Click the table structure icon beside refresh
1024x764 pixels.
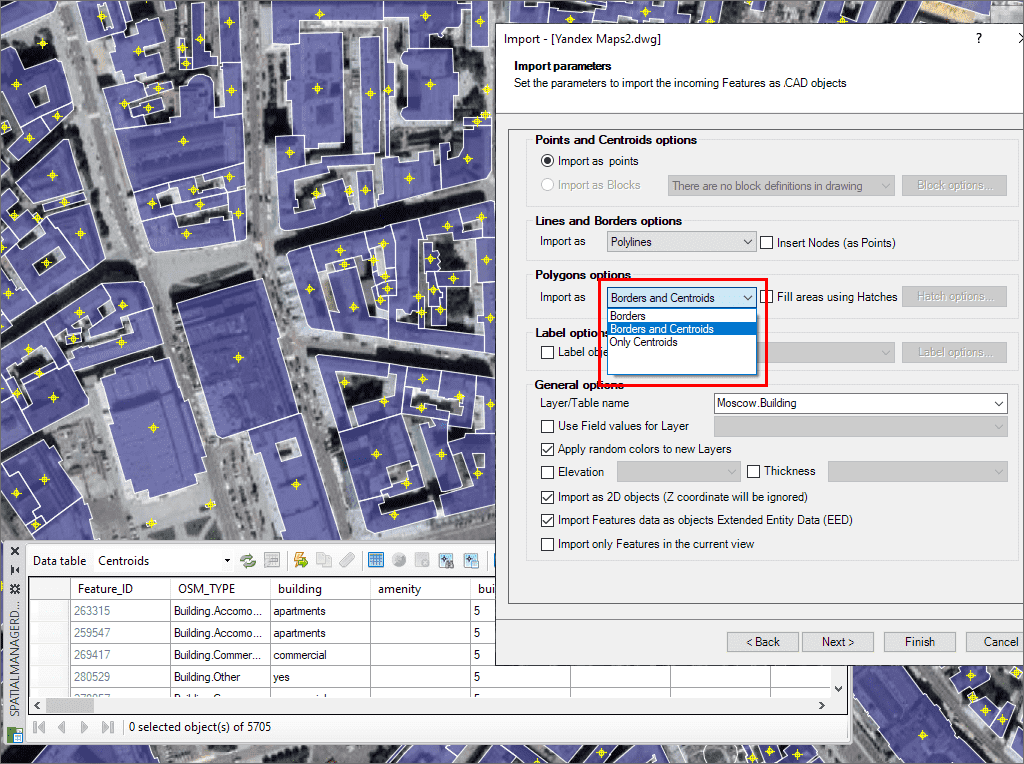(x=272, y=560)
